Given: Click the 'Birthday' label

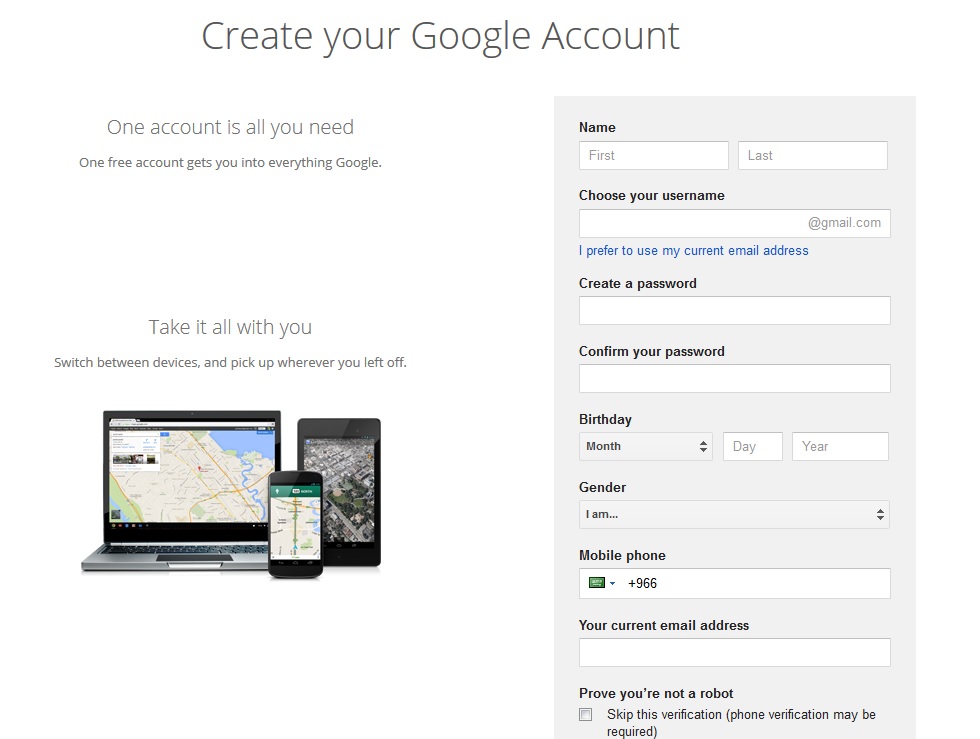Looking at the screenshot, I should 605,420.
